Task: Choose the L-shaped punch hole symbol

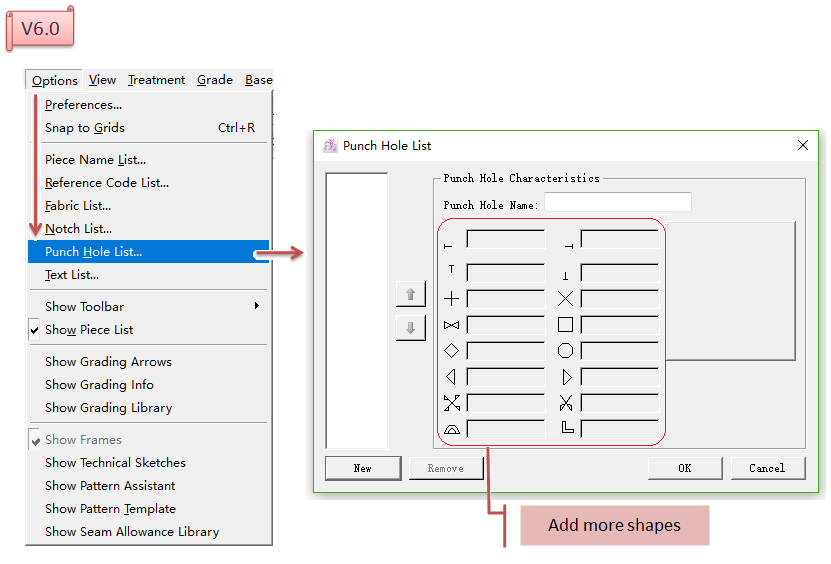Action: [567, 428]
